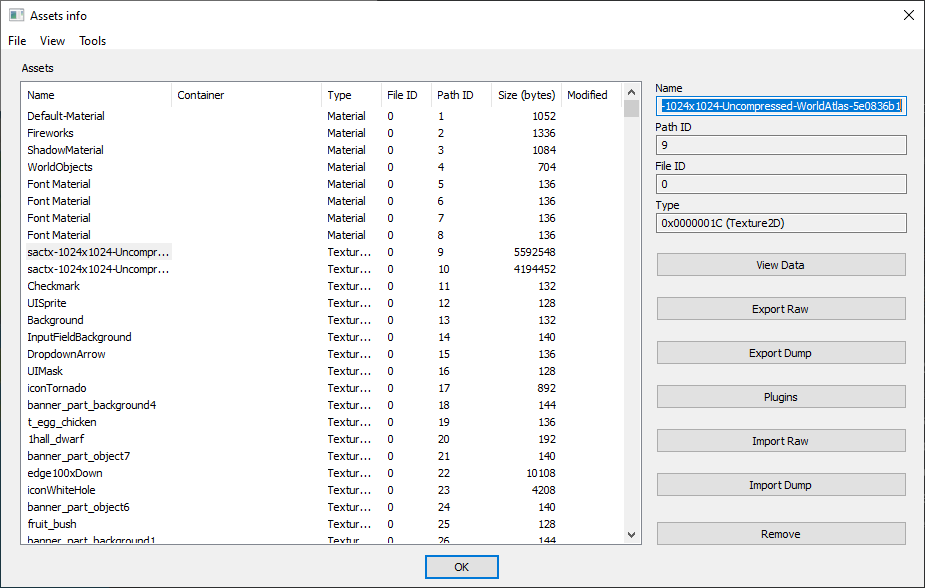The width and height of the screenshot is (925, 588).
Task: Sort by the Modified column header
Action: pos(591,95)
